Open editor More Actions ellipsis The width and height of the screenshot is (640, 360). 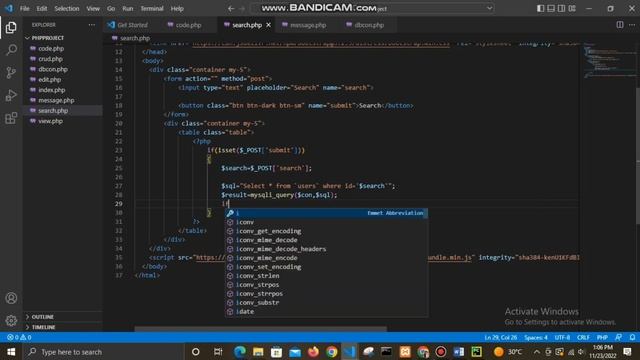(632, 25)
